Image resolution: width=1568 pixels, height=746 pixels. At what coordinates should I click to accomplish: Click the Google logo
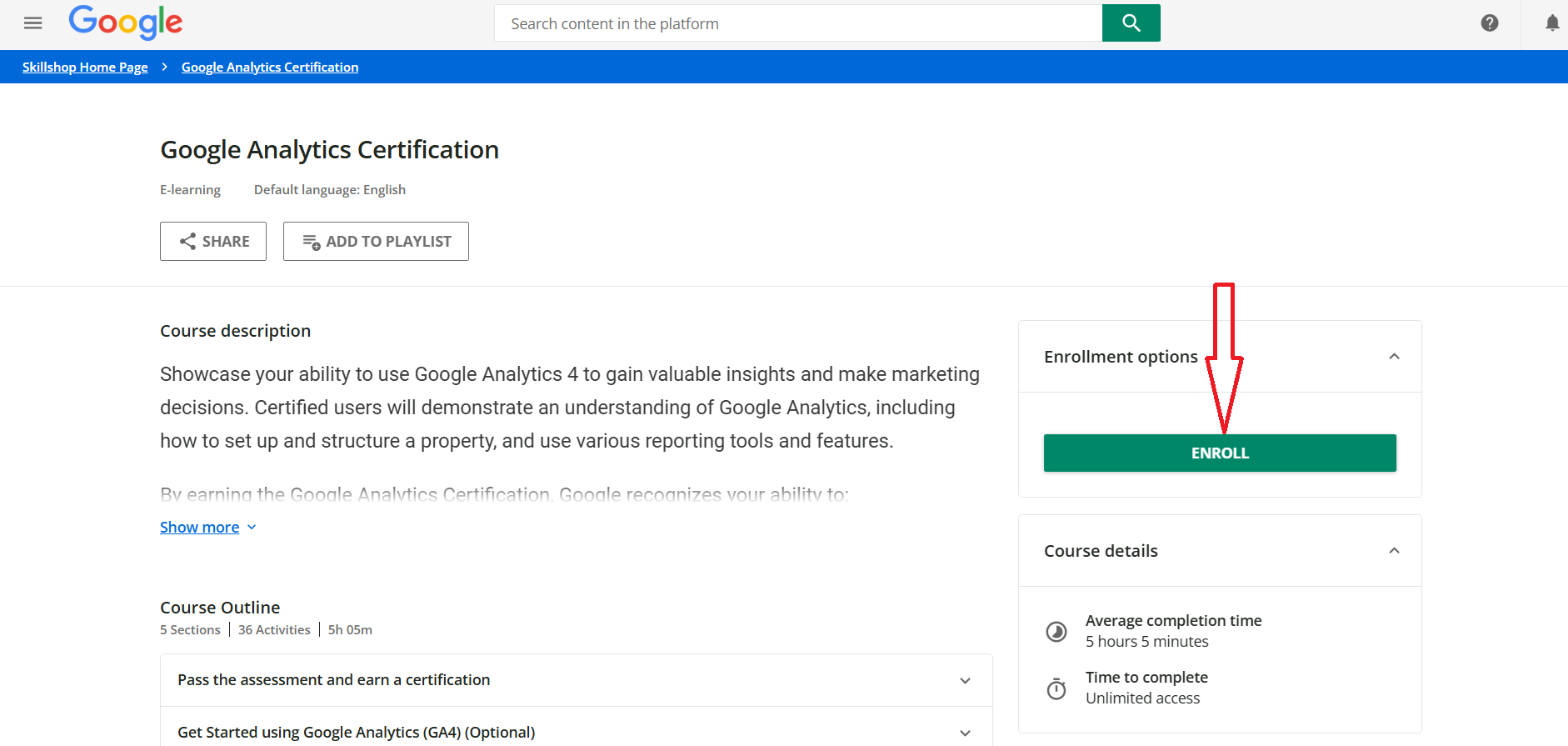(x=126, y=23)
